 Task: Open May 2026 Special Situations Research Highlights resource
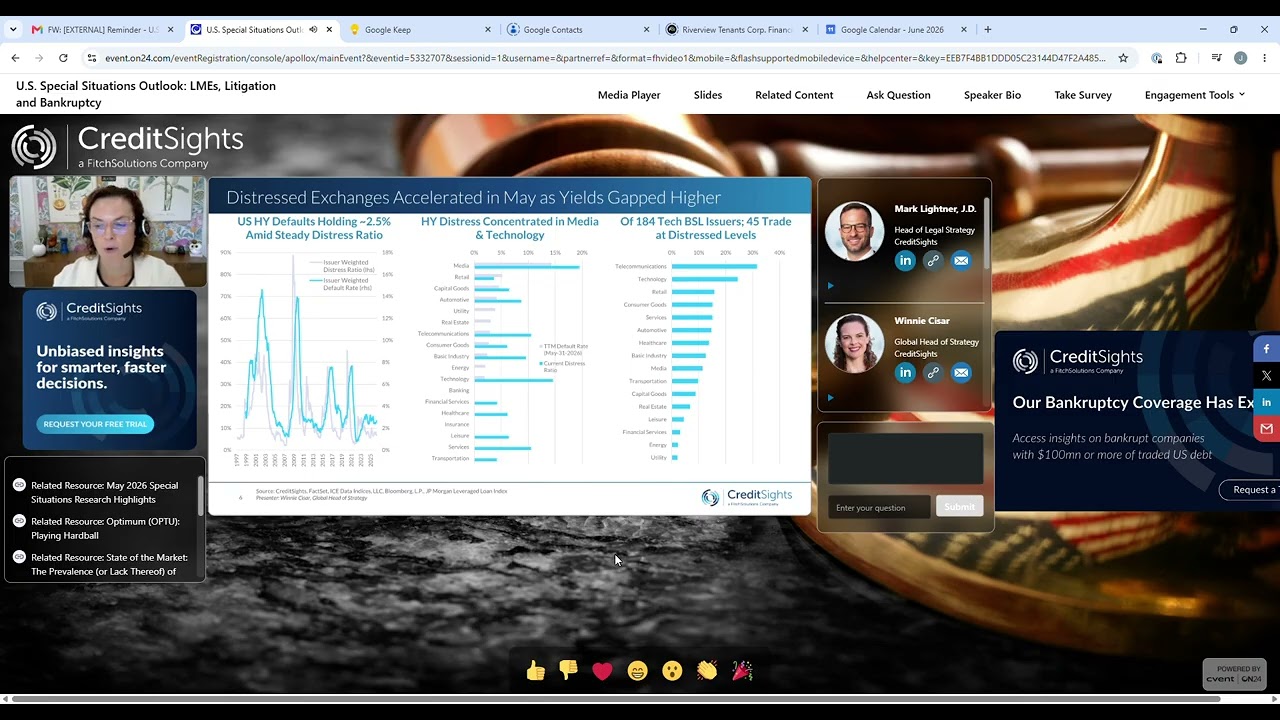[104, 492]
